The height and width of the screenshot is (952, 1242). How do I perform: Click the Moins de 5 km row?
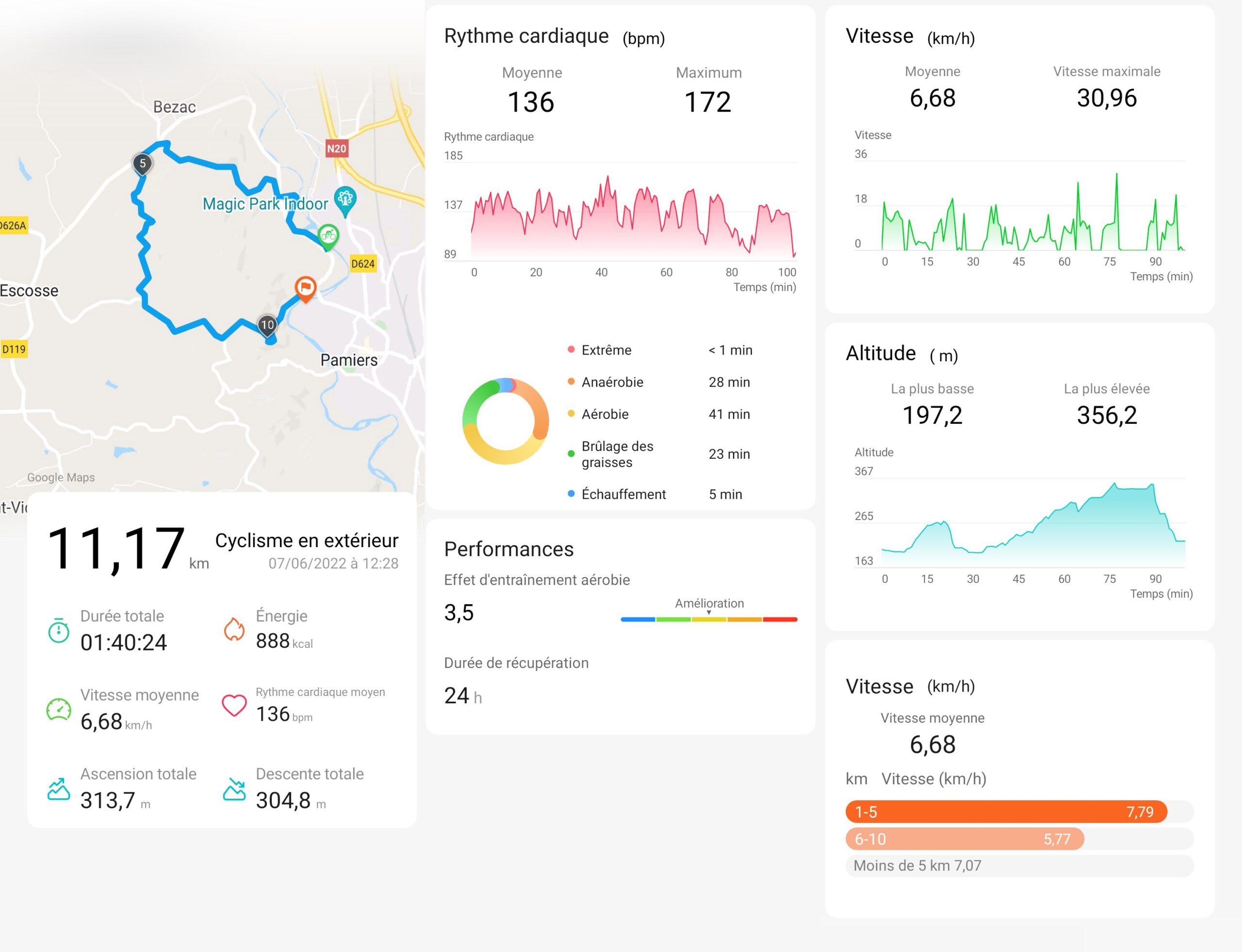click(1020, 866)
